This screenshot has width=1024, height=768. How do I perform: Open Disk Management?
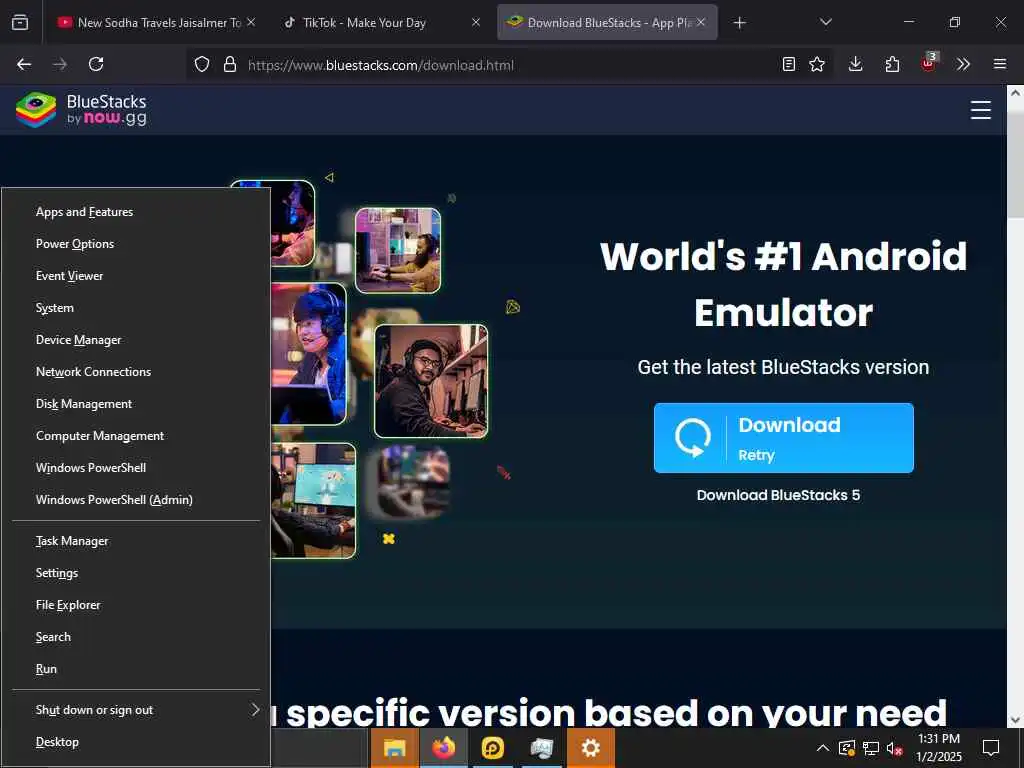(x=136, y=404)
